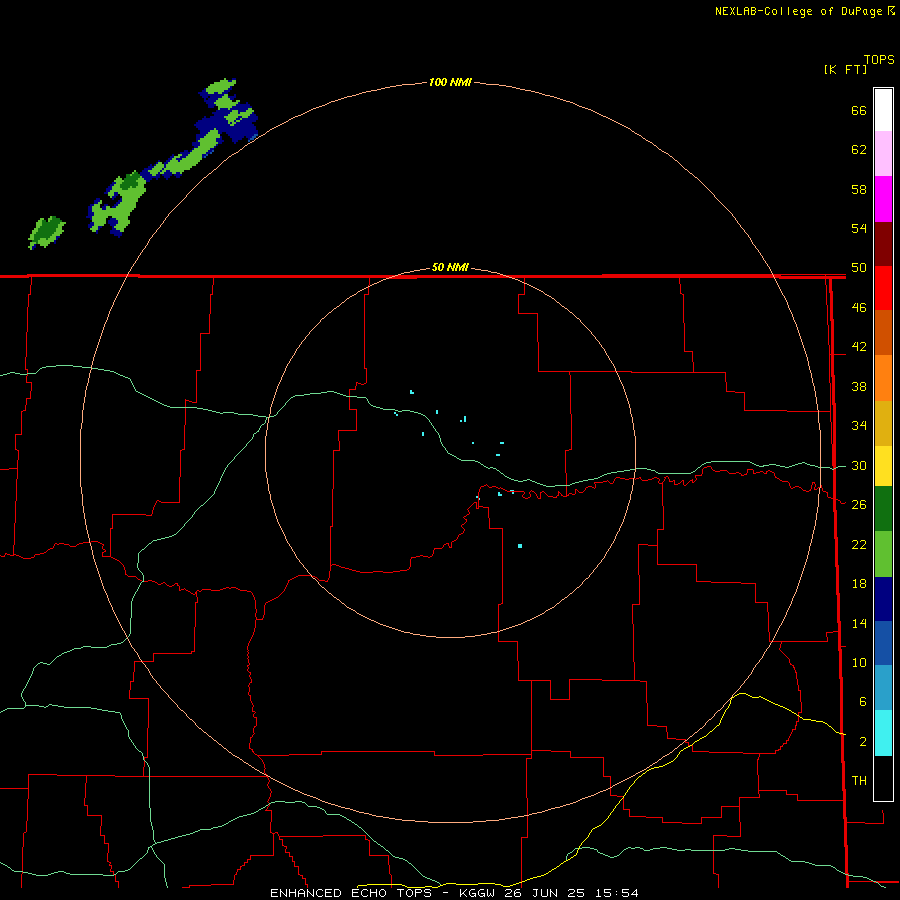Viewport: 900px width, 900px height.
Task: Click the '38' scale value
Action: coord(859,386)
